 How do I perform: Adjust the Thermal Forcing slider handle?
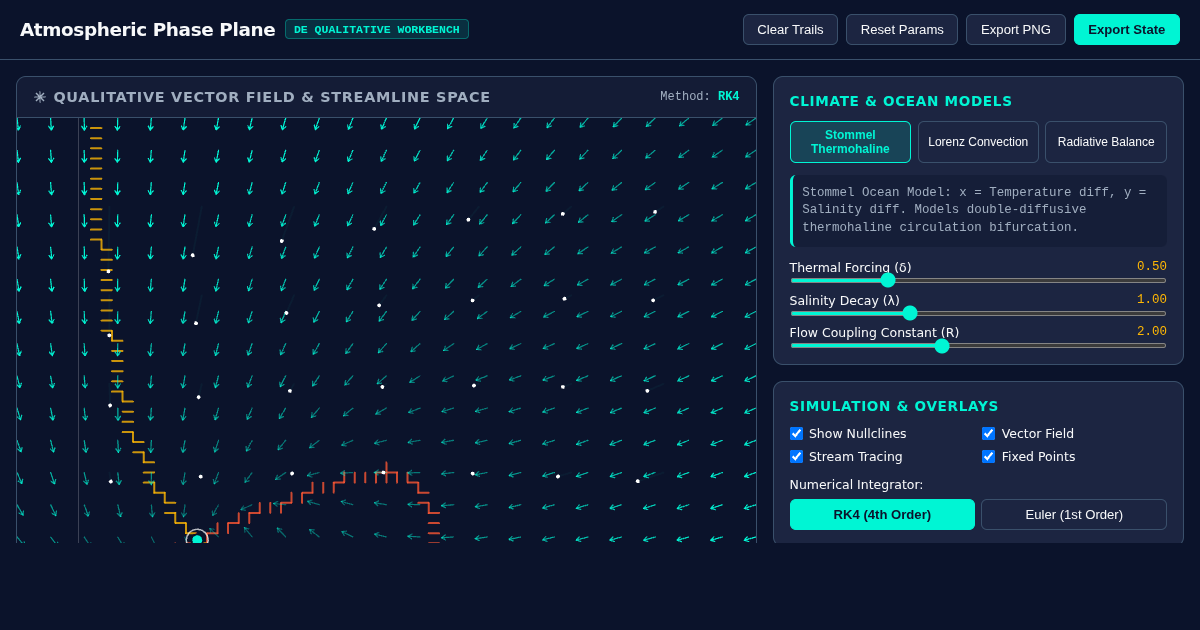888,280
